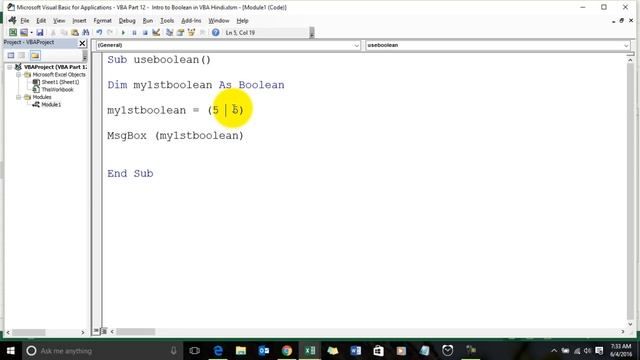Open Object Browser toolbar icon

click(191, 33)
